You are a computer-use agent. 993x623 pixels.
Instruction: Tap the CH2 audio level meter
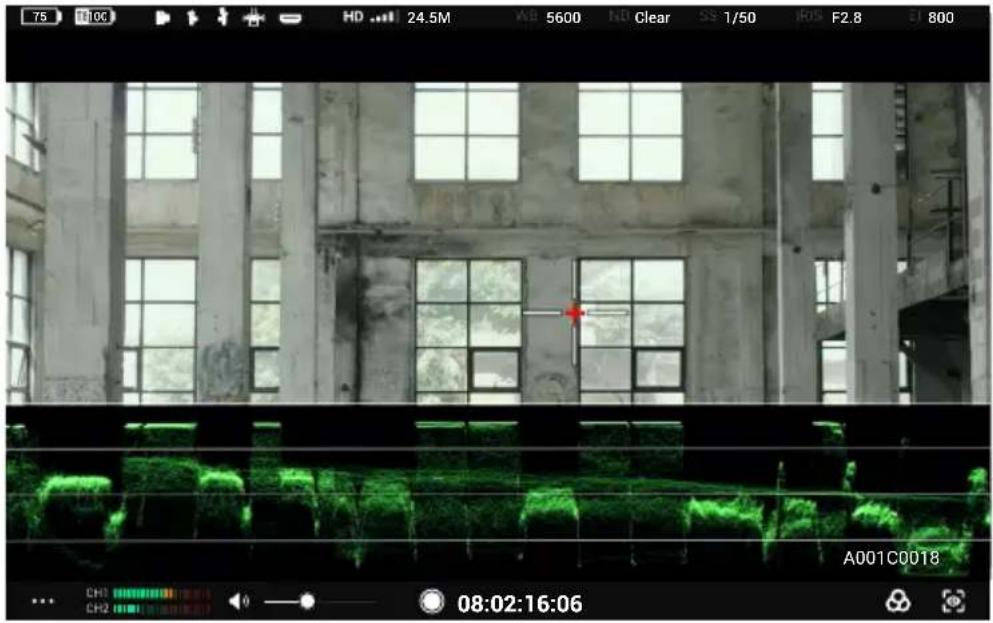[148, 608]
